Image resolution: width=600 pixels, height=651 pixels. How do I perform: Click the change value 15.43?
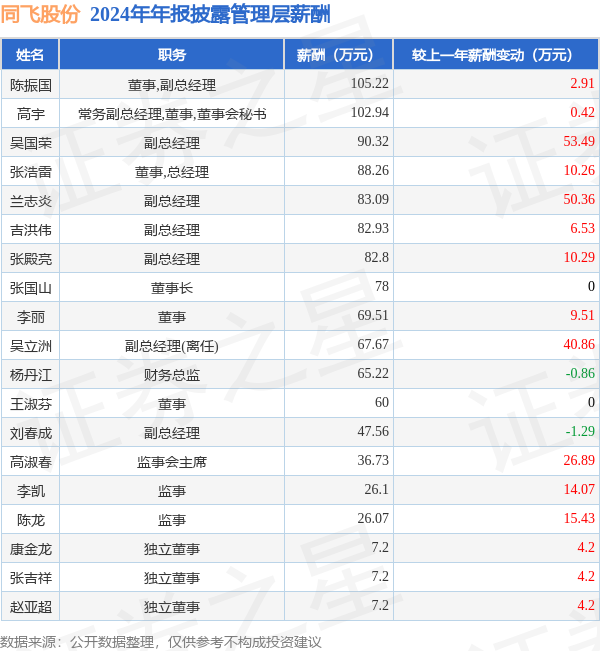(x=579, y=519)
